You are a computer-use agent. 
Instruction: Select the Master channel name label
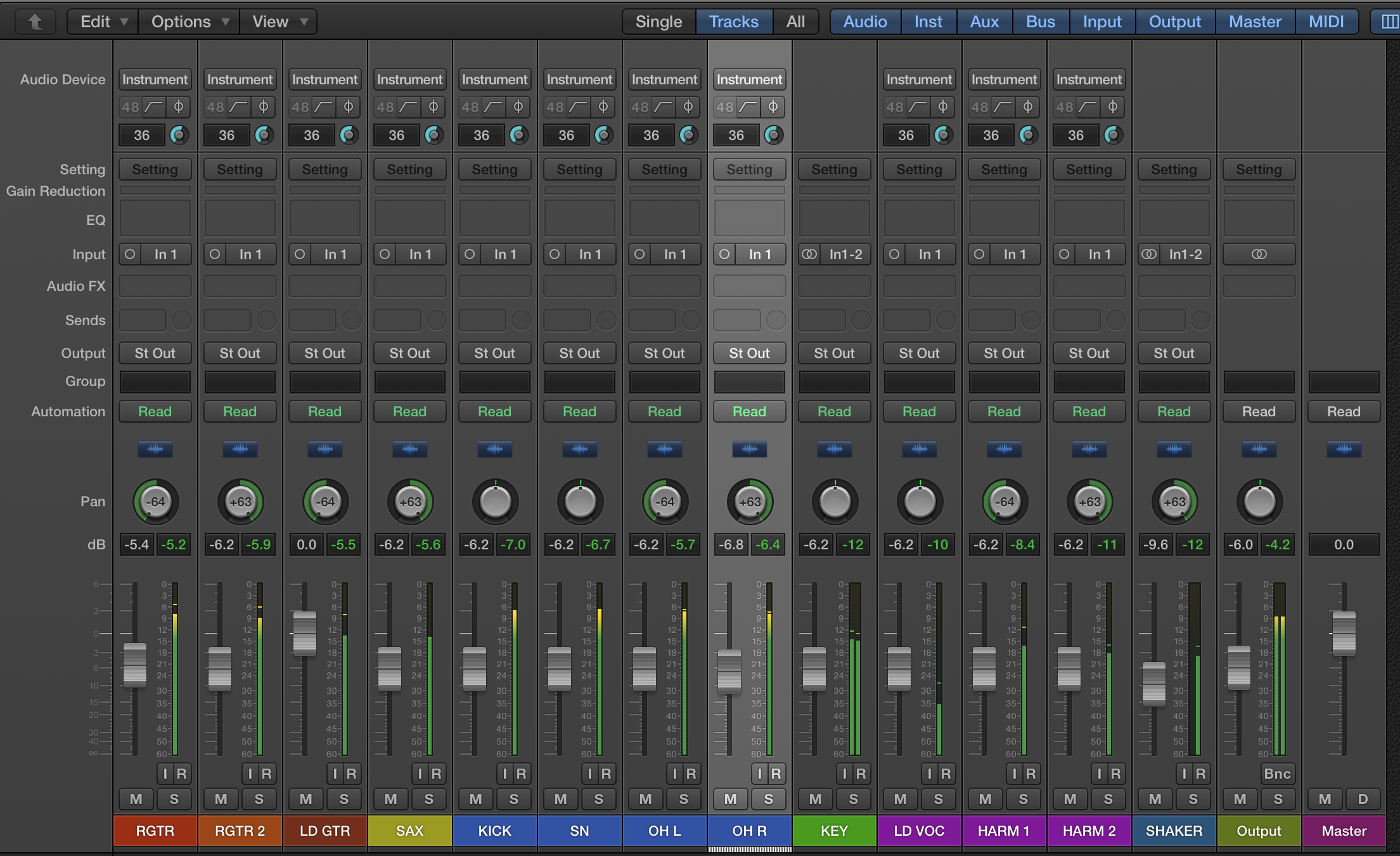pyautogui.click(x=1344, y=831)
